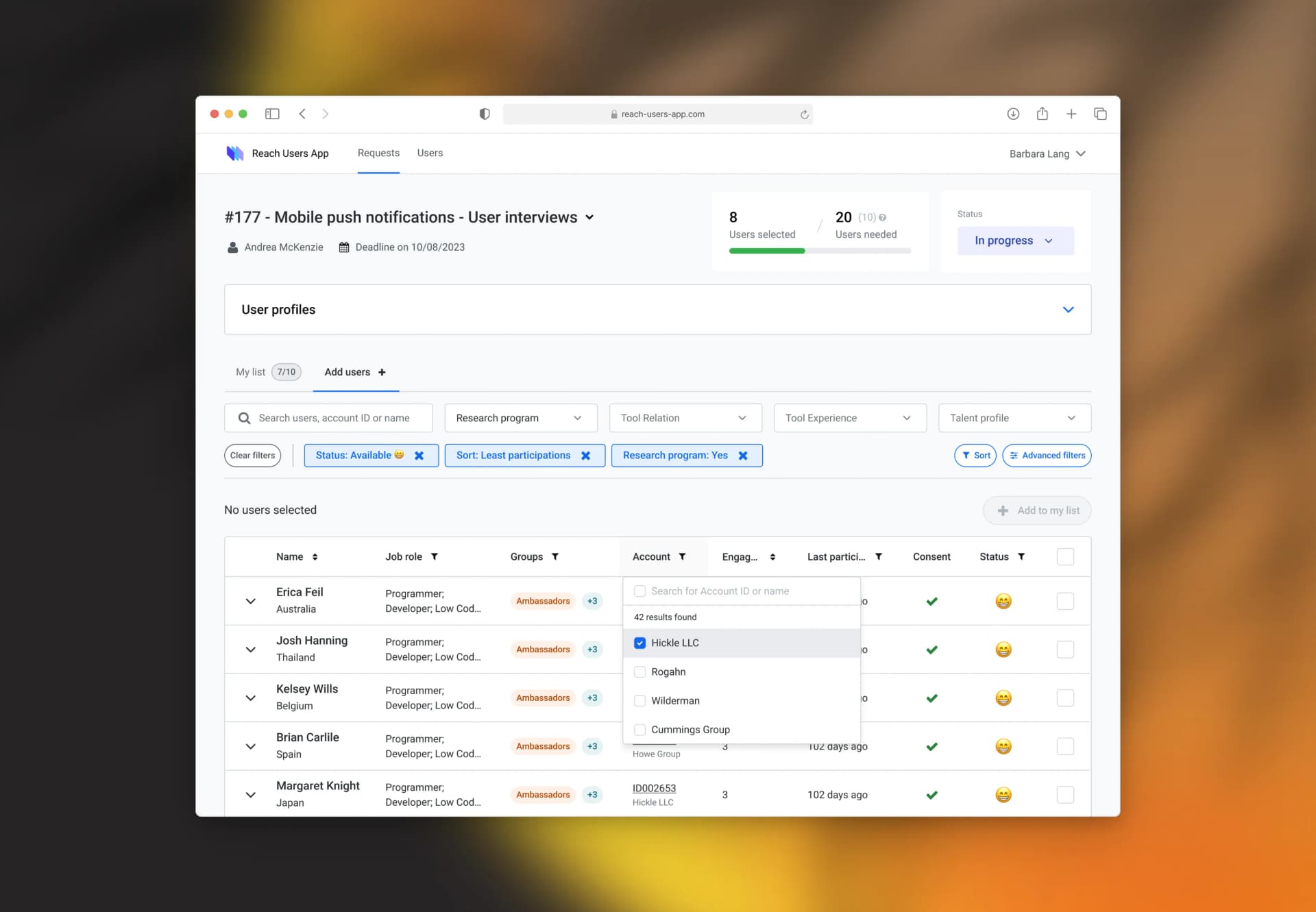The height and width of the screenshot is (912, 1316).
Task: Check the Wilderman account option
Action: click(x=639, y=701)
